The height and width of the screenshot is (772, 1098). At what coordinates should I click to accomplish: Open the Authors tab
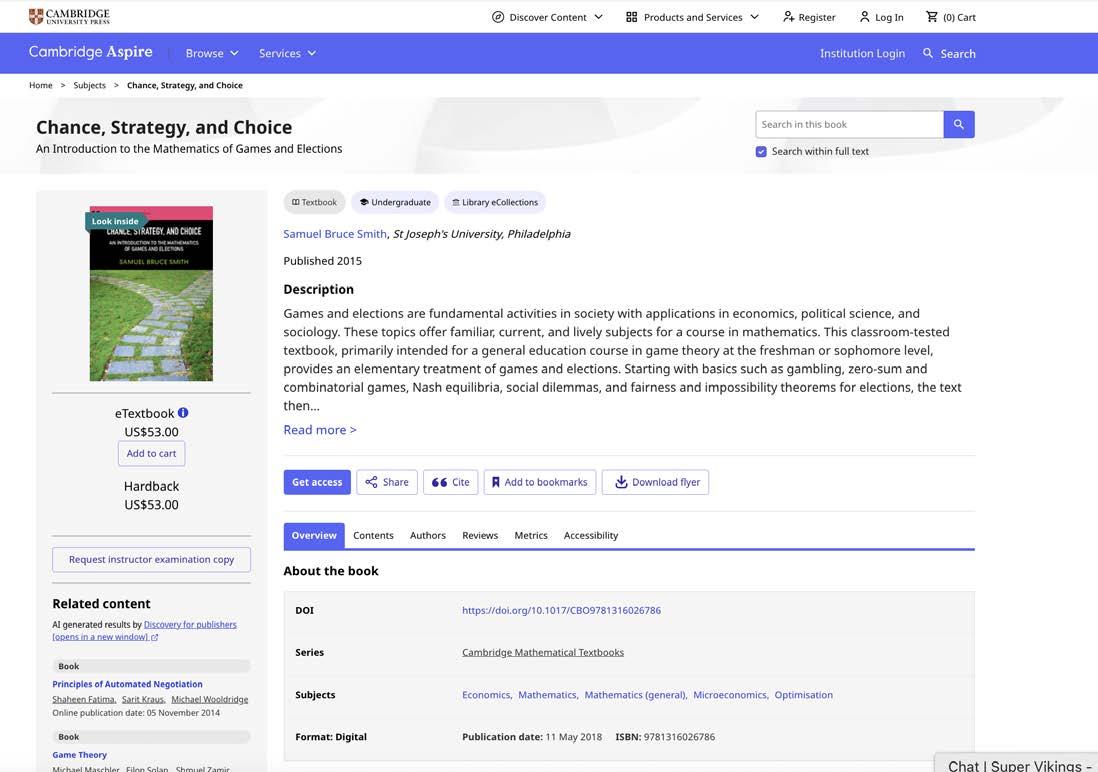428,535
